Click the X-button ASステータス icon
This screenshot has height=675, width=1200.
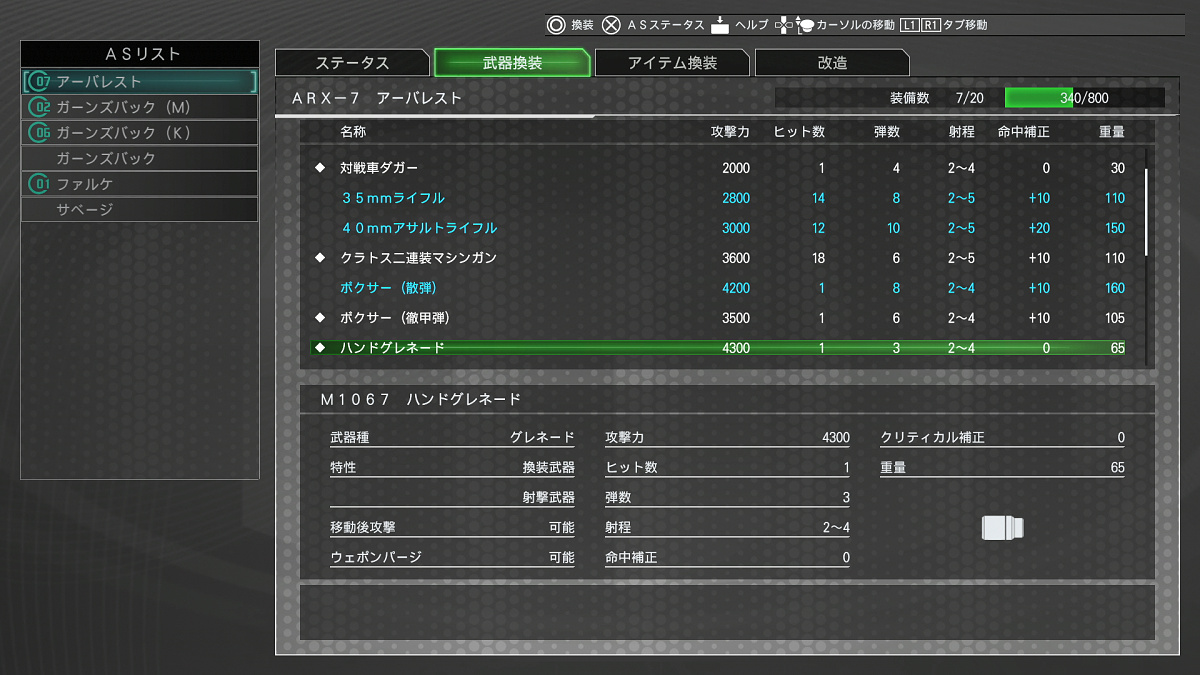(610, 26)
